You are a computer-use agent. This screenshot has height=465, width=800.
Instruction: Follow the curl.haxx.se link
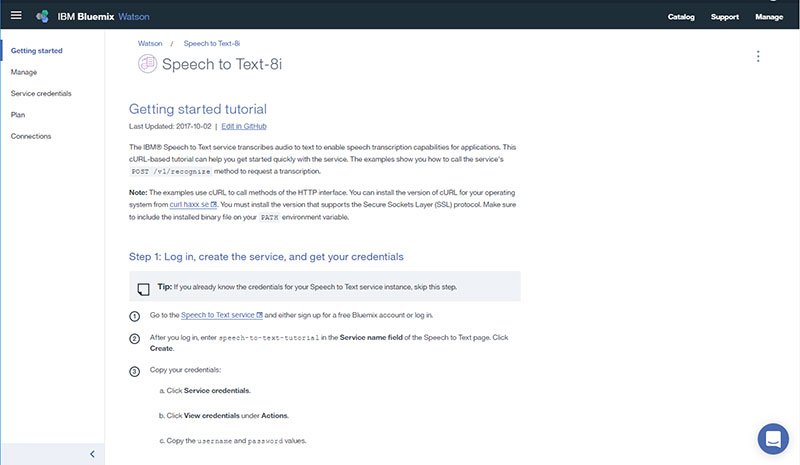coord(193,204)
